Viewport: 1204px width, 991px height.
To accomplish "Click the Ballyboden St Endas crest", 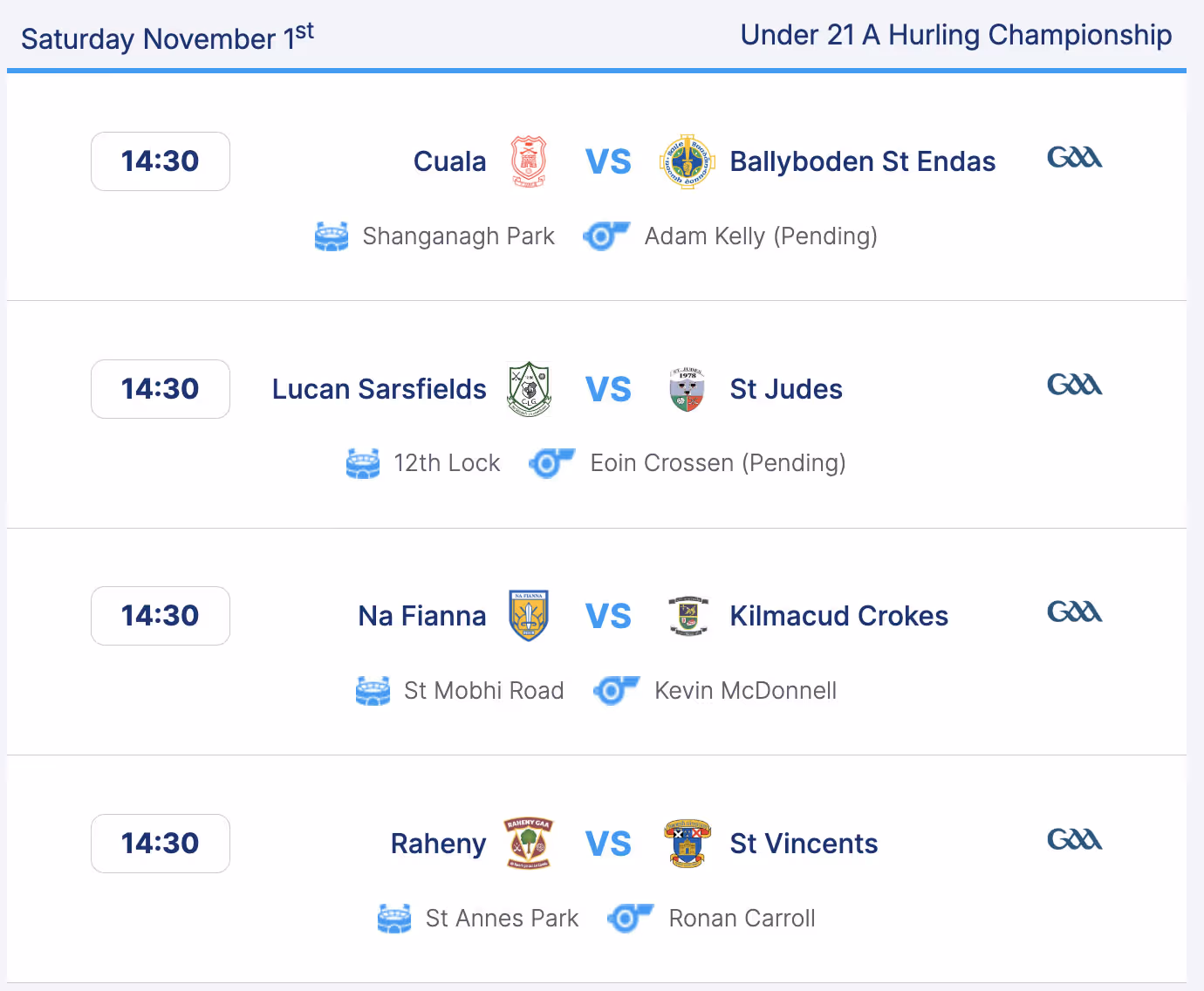I will (x=688, y=161).
